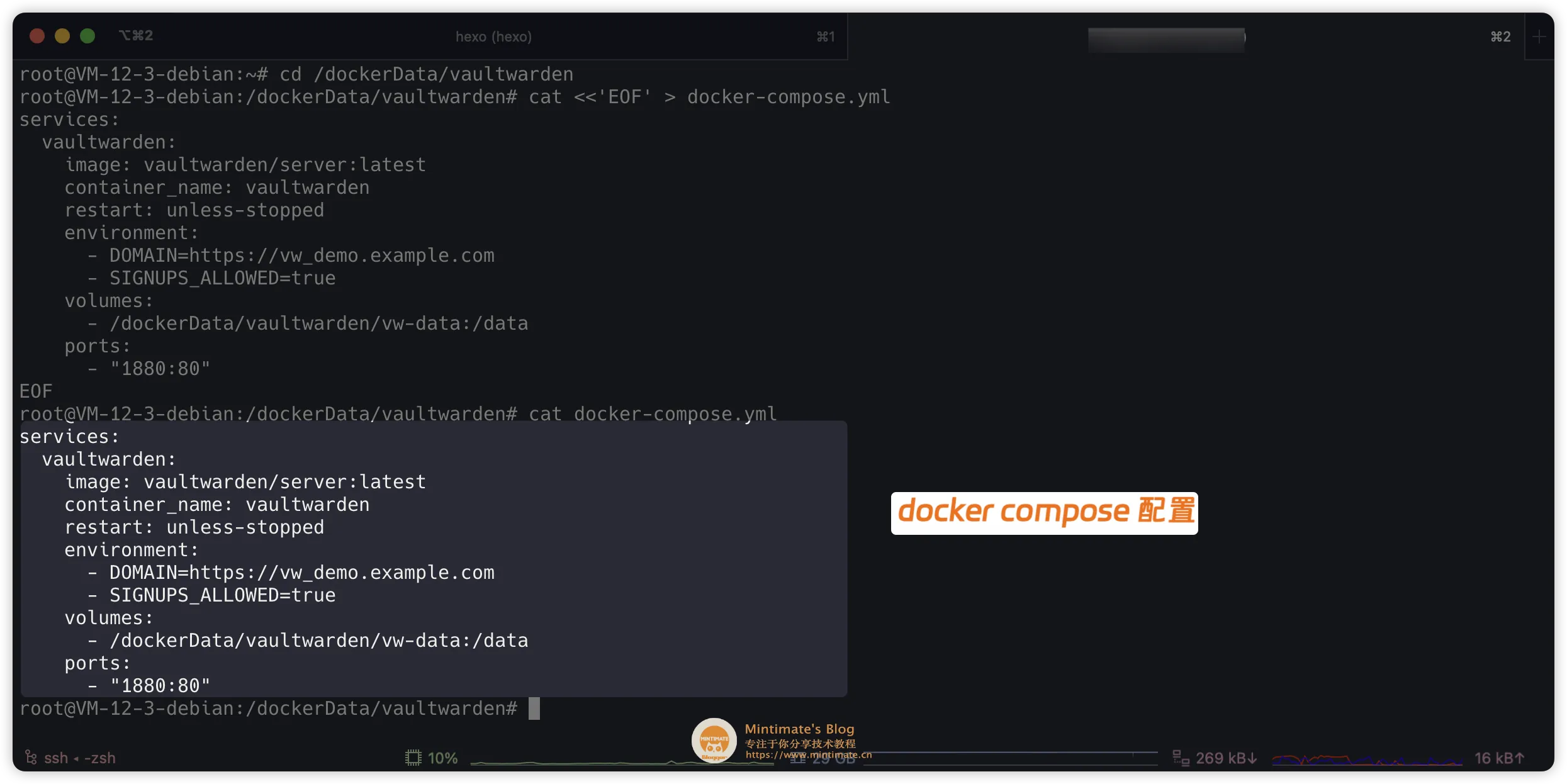This screenshot has height=784, width=1567.
Task: Switch to the blurred second tab
Action: (1186, 36)
